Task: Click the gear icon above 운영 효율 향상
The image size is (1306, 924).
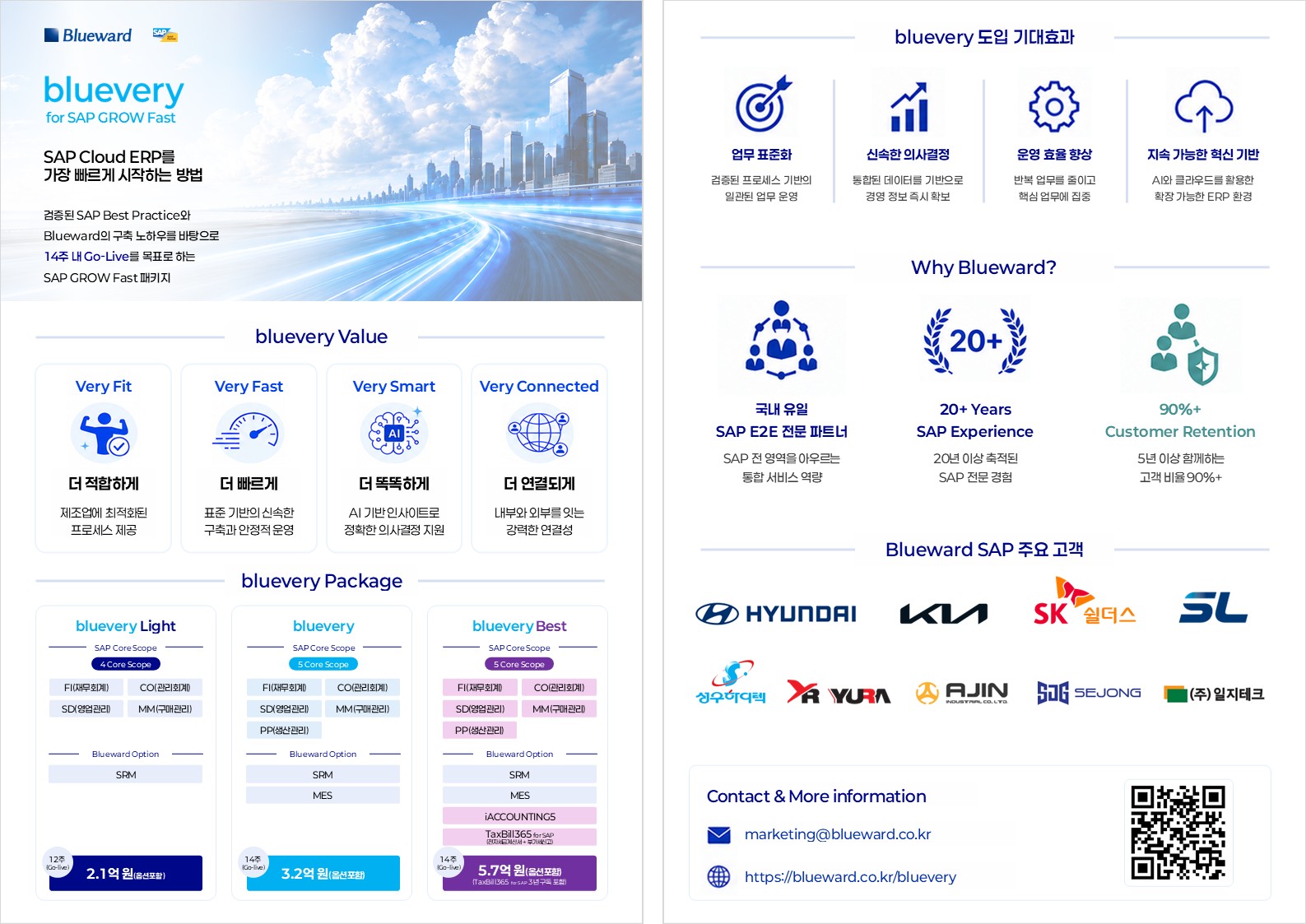Action: 1054,106
